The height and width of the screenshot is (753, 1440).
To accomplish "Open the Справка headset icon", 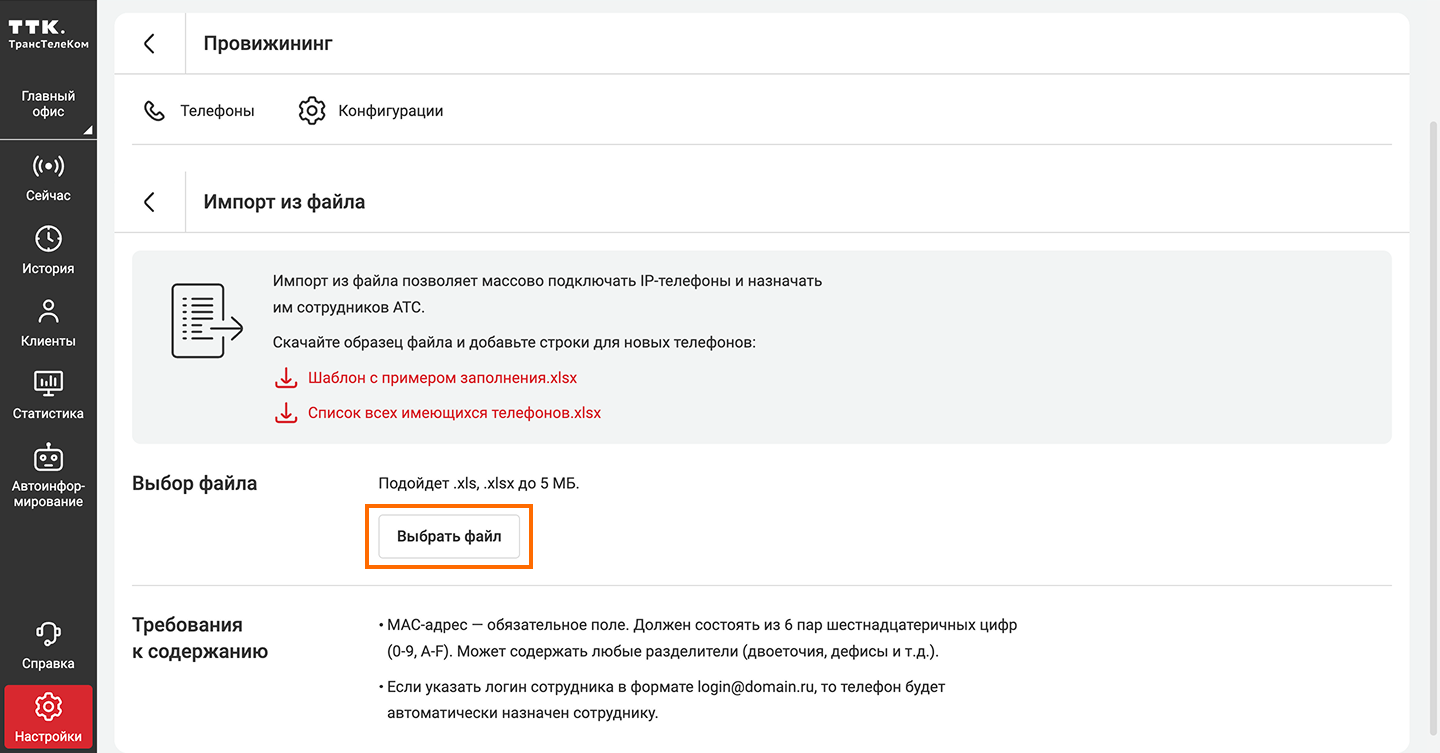I will pos(48,634).
